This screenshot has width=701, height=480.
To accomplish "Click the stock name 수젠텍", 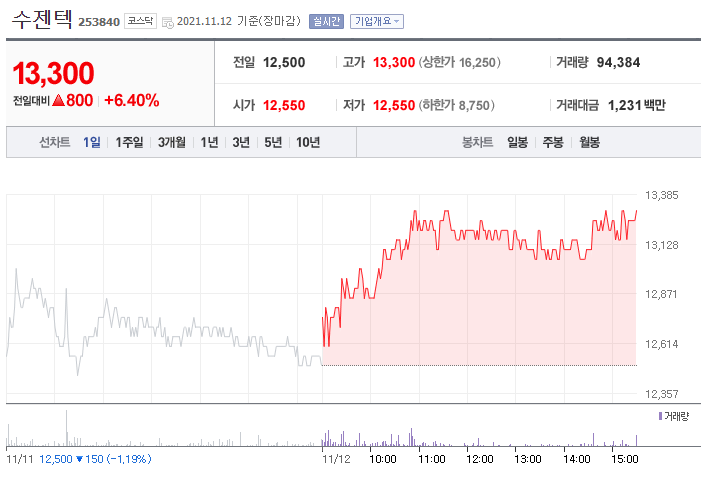I will (42, 20).
